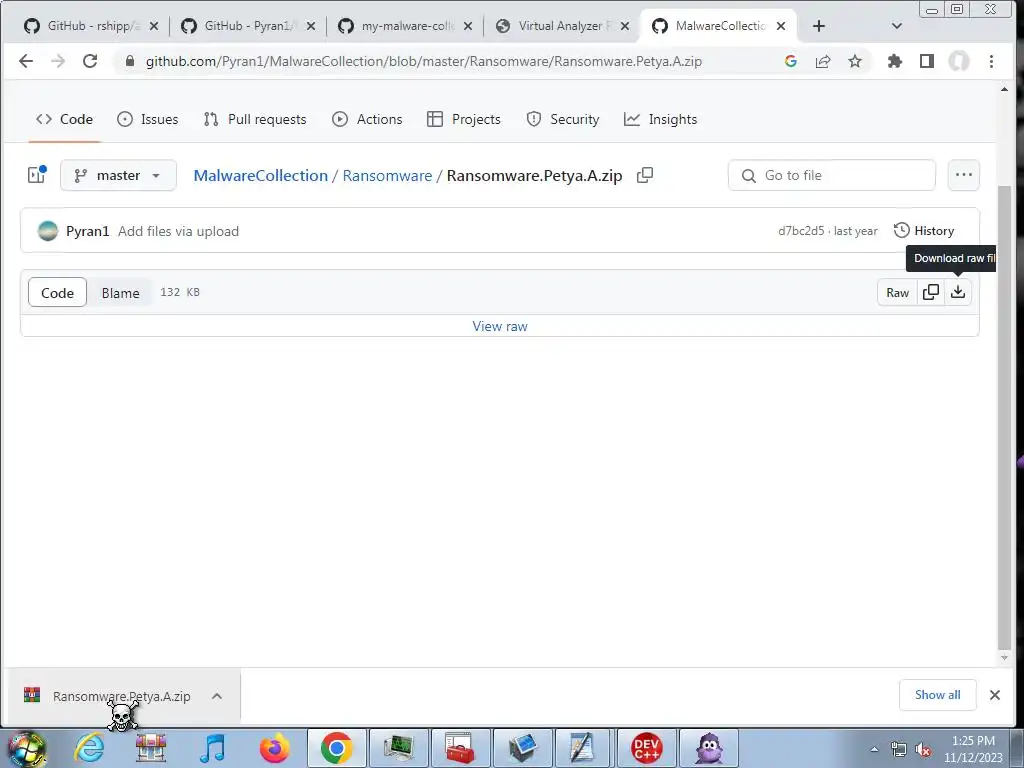Close the Virtual Analyzer tab
Viewport: 1024px width, 768px height.
click(x=625, y=26)
